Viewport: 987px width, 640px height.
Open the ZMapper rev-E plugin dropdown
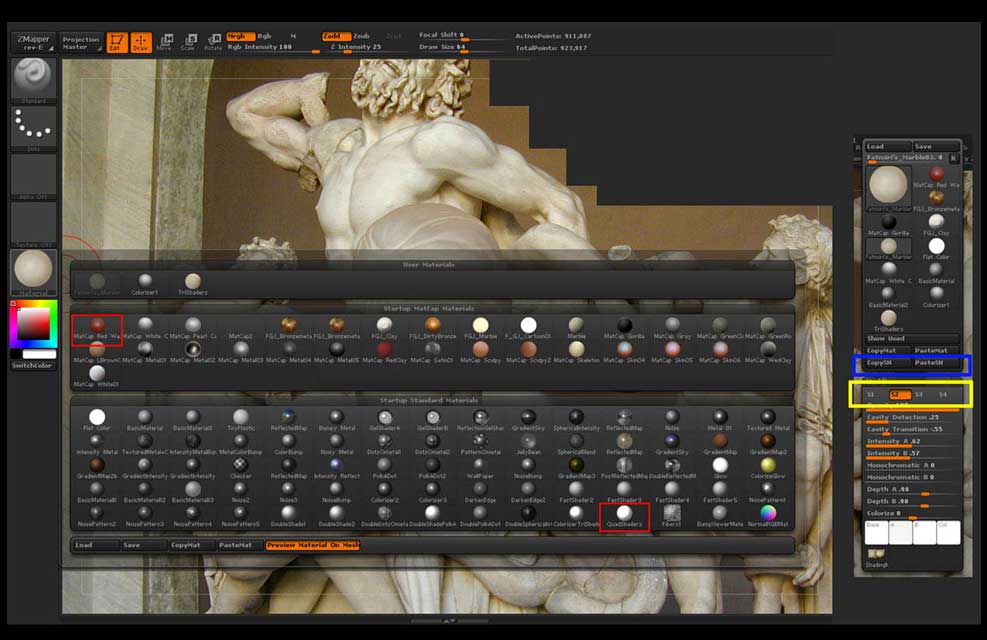click(x=33, y=42)
